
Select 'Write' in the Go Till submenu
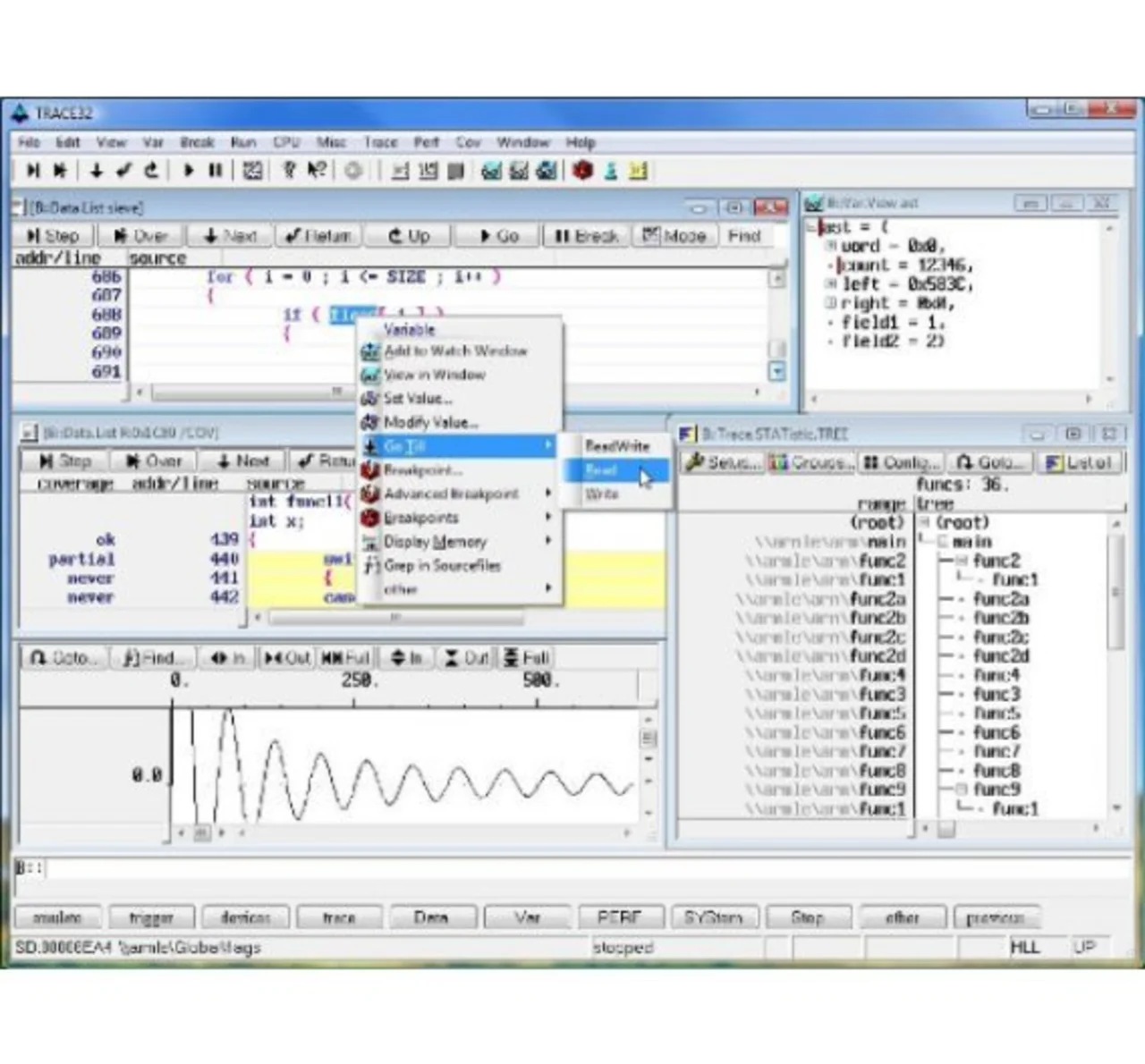[x=602, y=494]
